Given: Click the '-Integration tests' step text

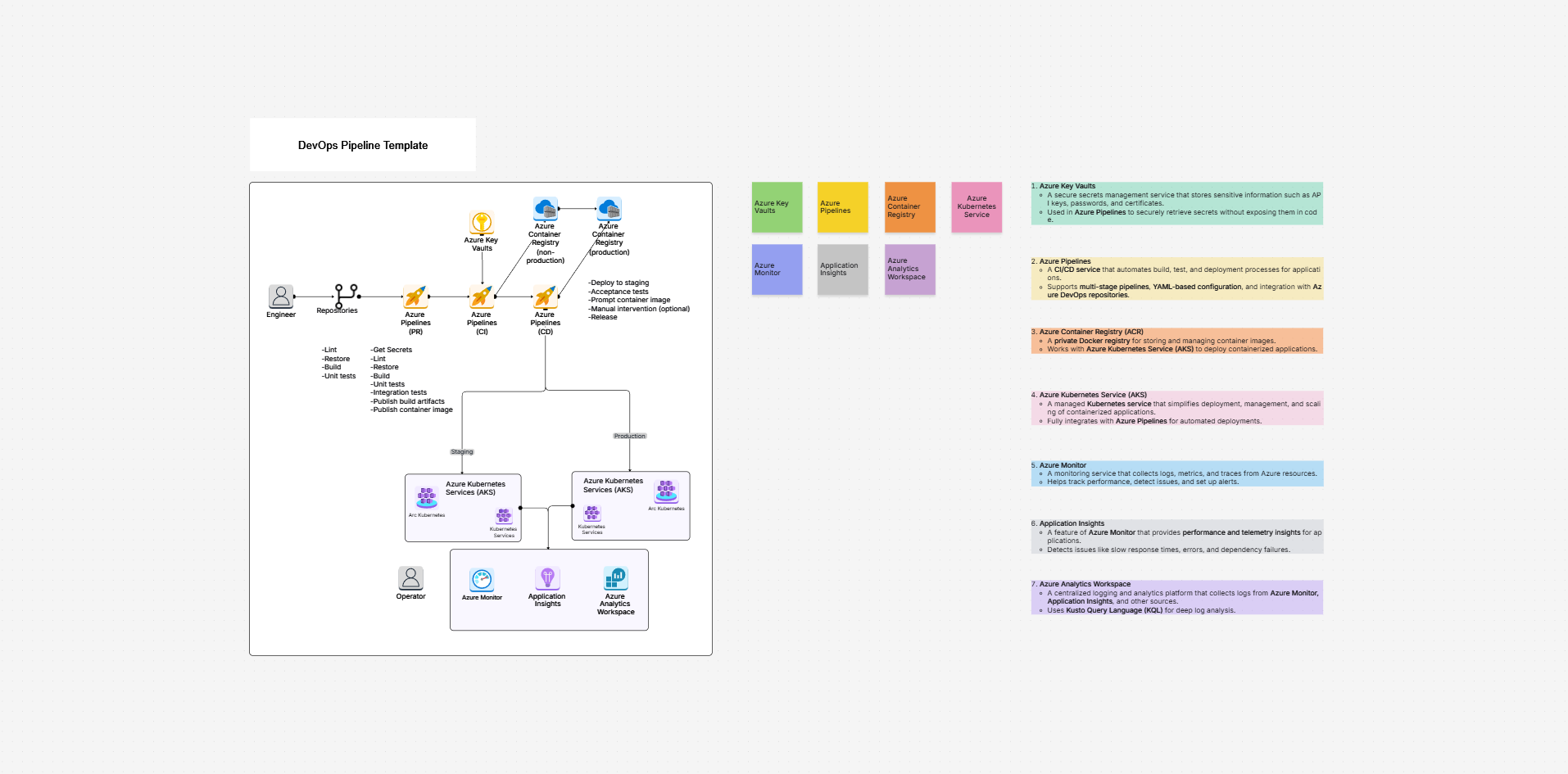Looking at the screenshot, I should click(399, 392).
